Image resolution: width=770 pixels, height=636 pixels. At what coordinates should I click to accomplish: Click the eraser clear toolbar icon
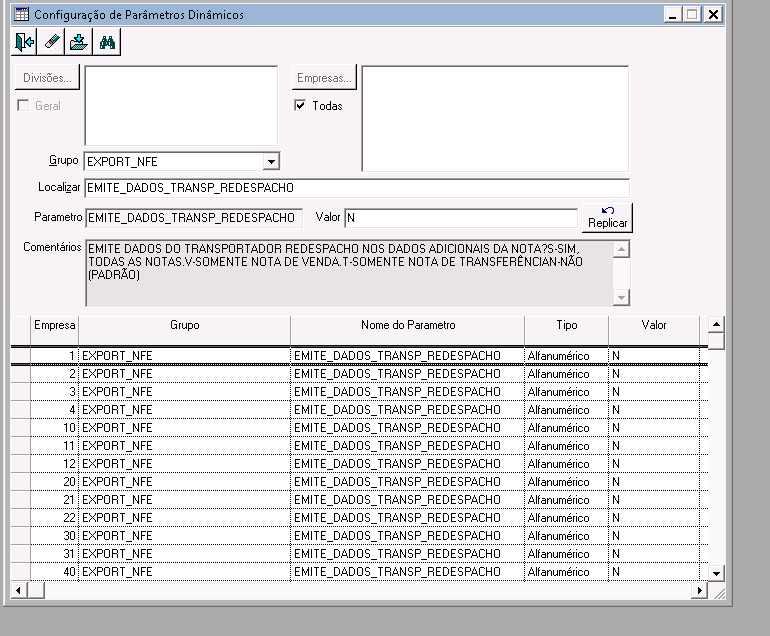click(x=52, y=42)
